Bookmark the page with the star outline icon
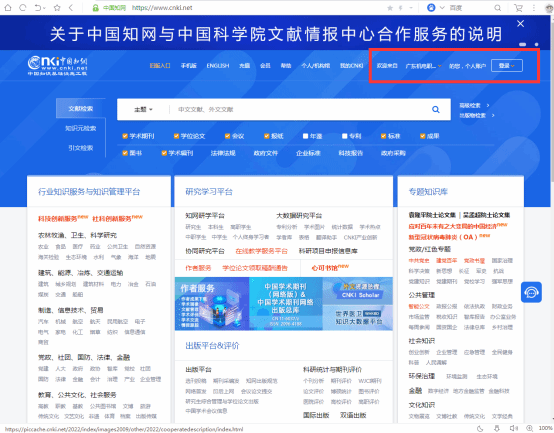 57,7
